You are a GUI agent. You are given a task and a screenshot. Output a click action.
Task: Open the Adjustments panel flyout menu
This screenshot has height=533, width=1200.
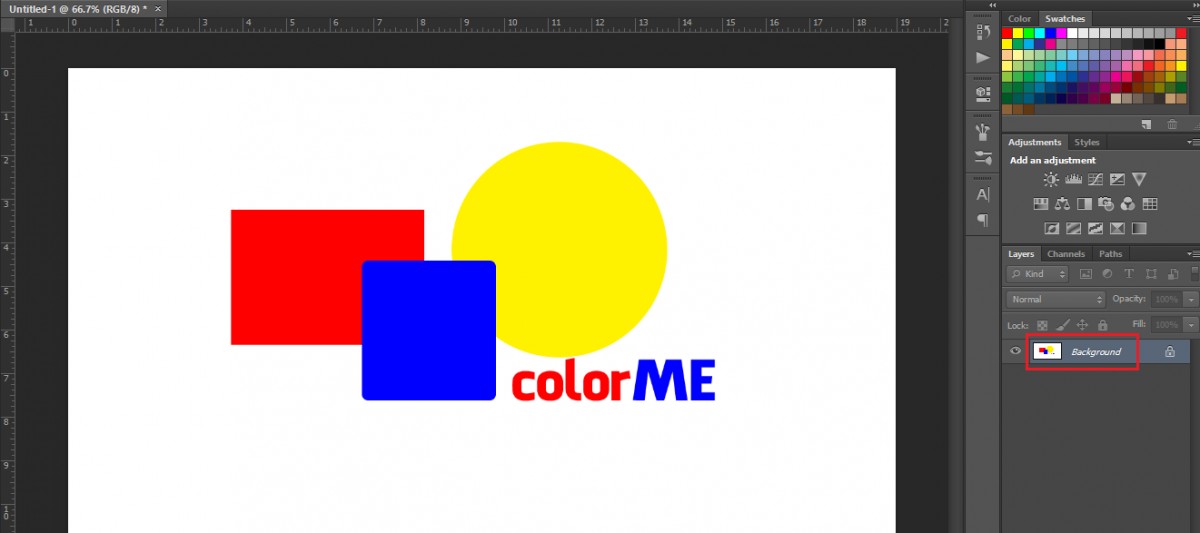click(1193, 143)
